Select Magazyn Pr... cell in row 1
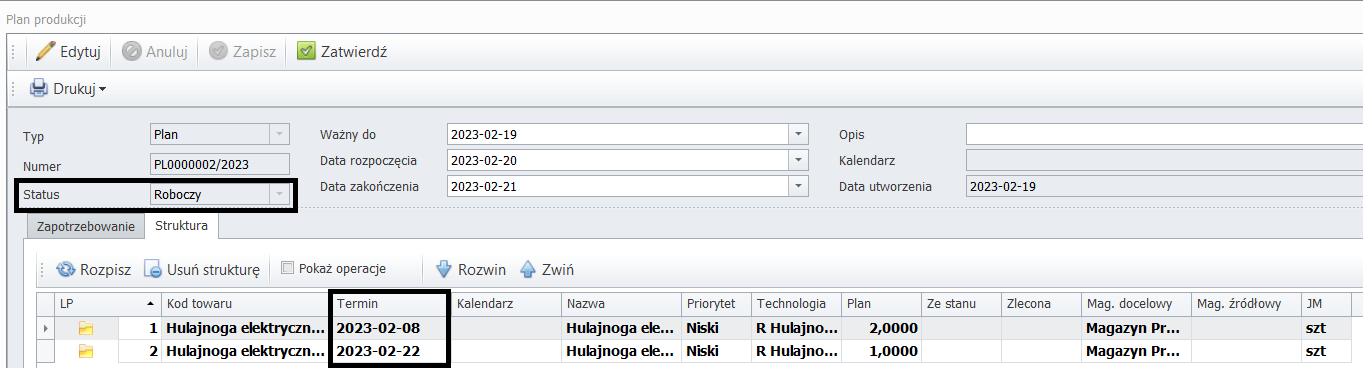 1135,327
